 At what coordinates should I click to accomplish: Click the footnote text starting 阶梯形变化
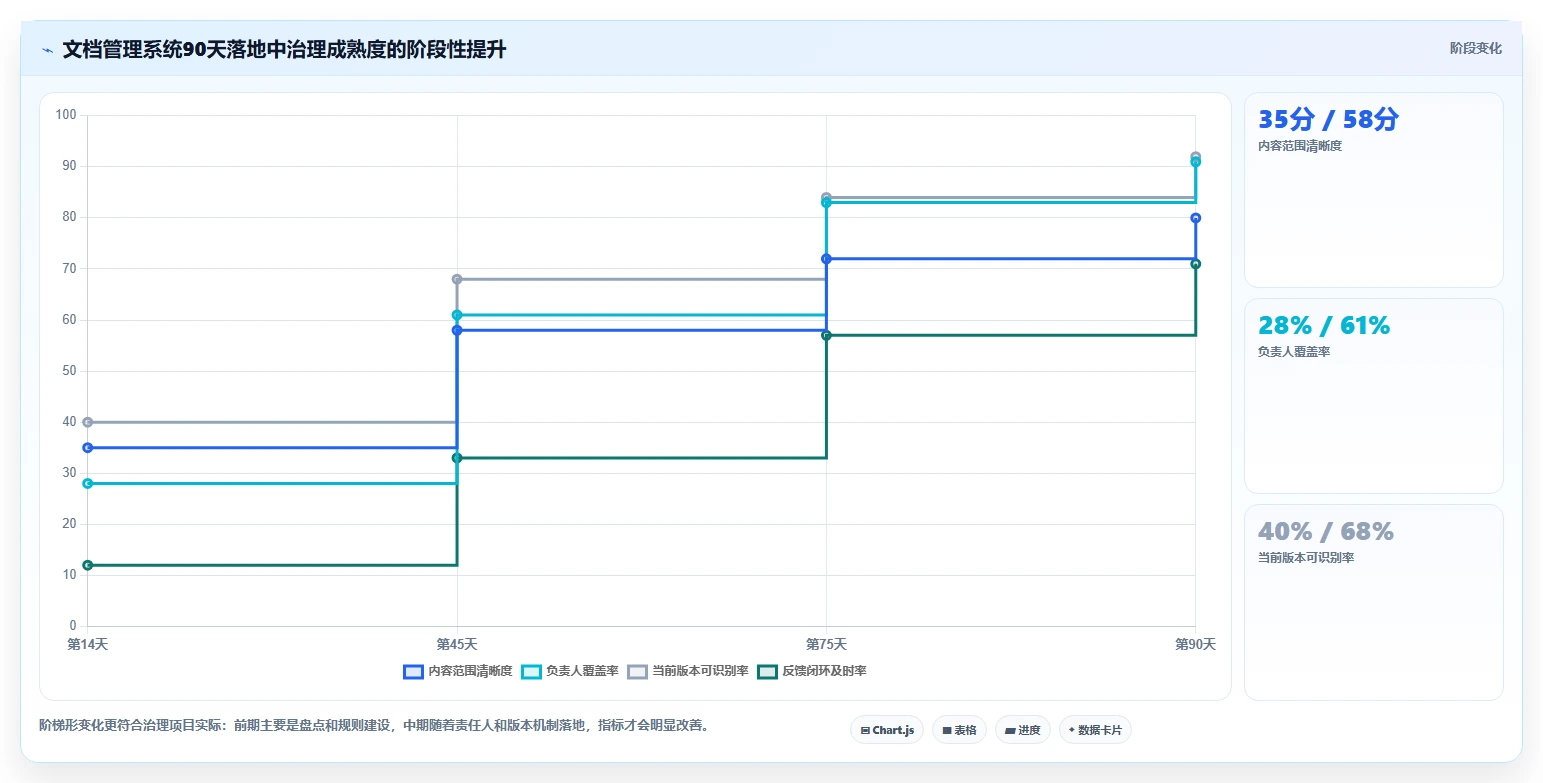(x=374, y=725)
